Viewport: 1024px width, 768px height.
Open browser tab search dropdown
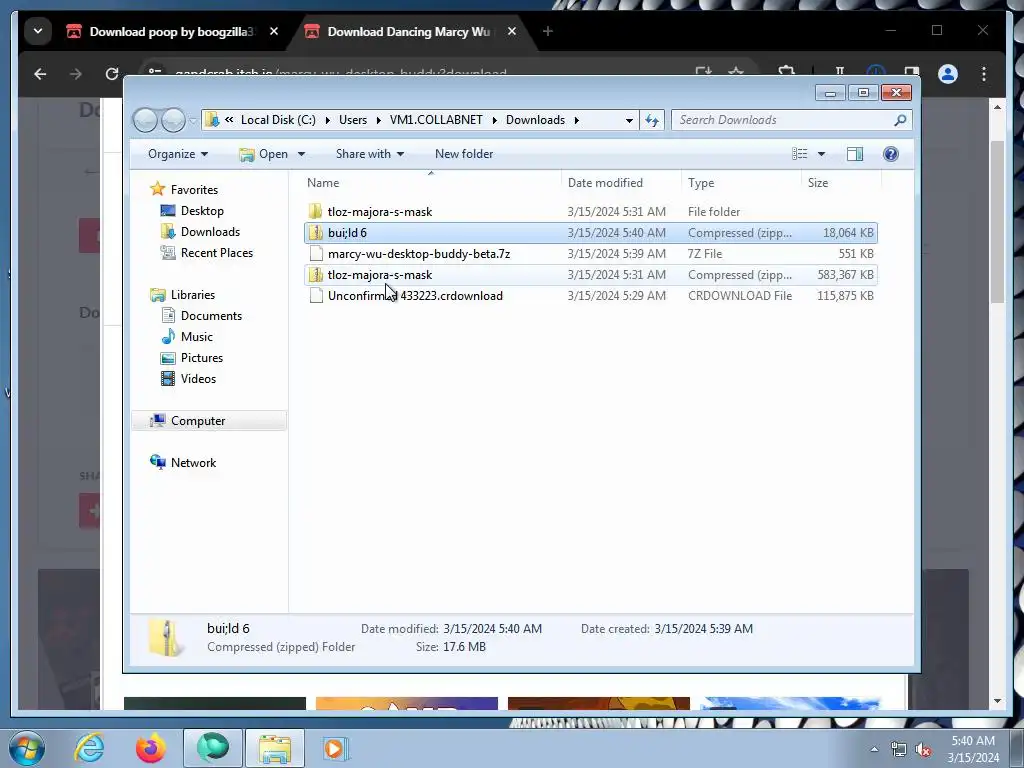pyautogui.click(x=38, y=31)
